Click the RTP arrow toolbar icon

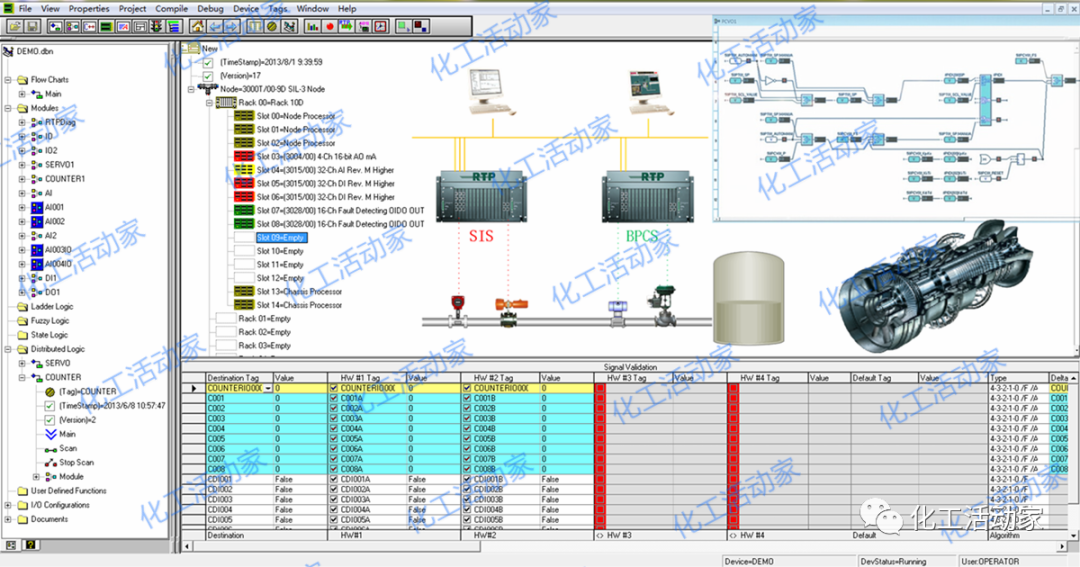pyautogui.click(x=346, y=26)
